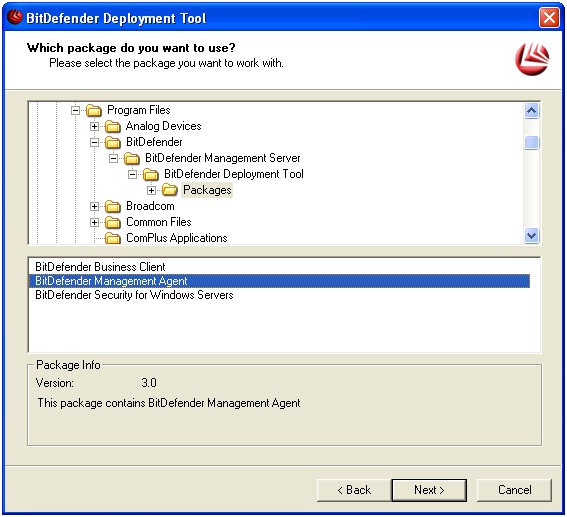Click the Packages folder icon
Viewport: 567px width, 517px height.
[170, 189]
